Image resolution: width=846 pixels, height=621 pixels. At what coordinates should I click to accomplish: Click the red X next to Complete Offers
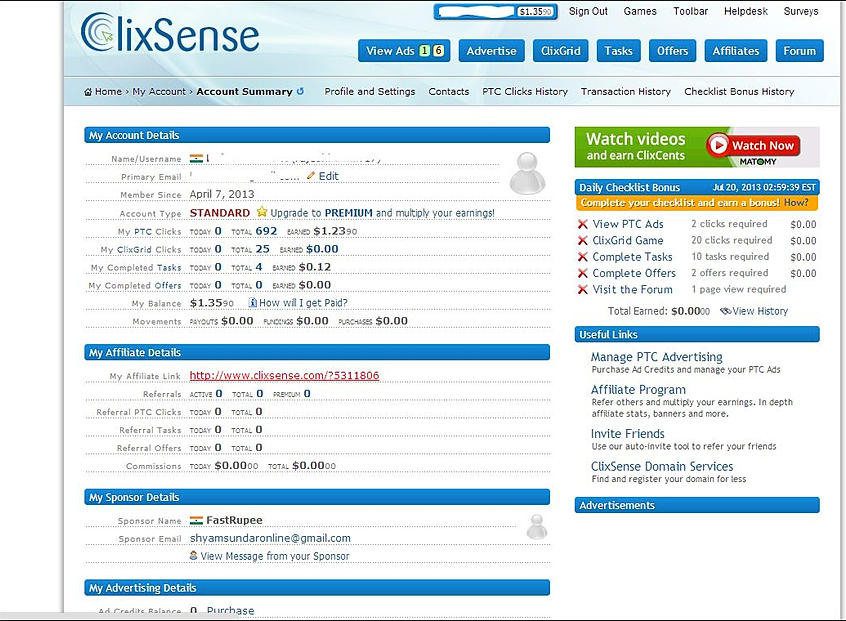(583, 273)
